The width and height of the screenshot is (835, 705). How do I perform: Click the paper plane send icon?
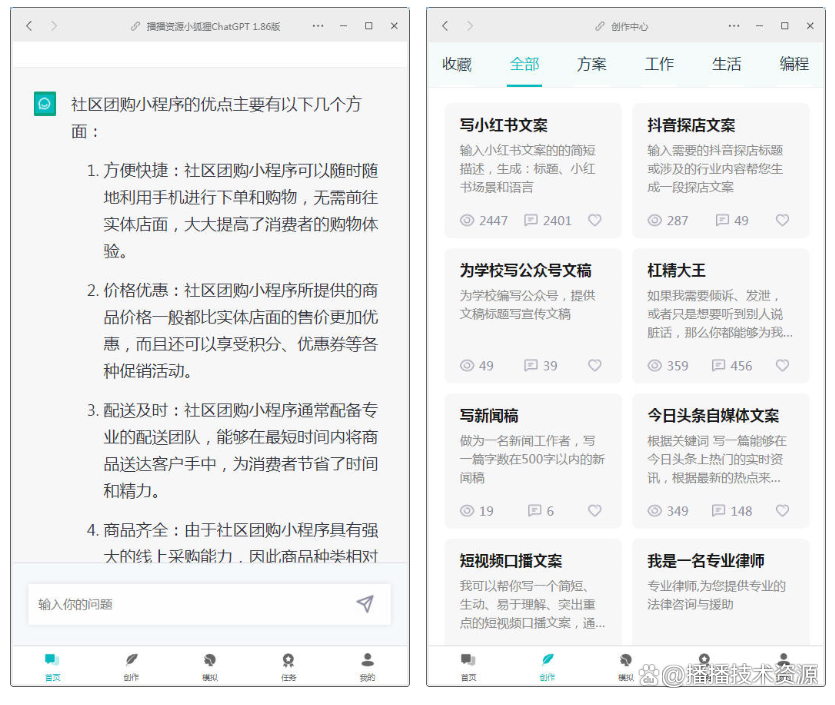[x=365, y=603]
